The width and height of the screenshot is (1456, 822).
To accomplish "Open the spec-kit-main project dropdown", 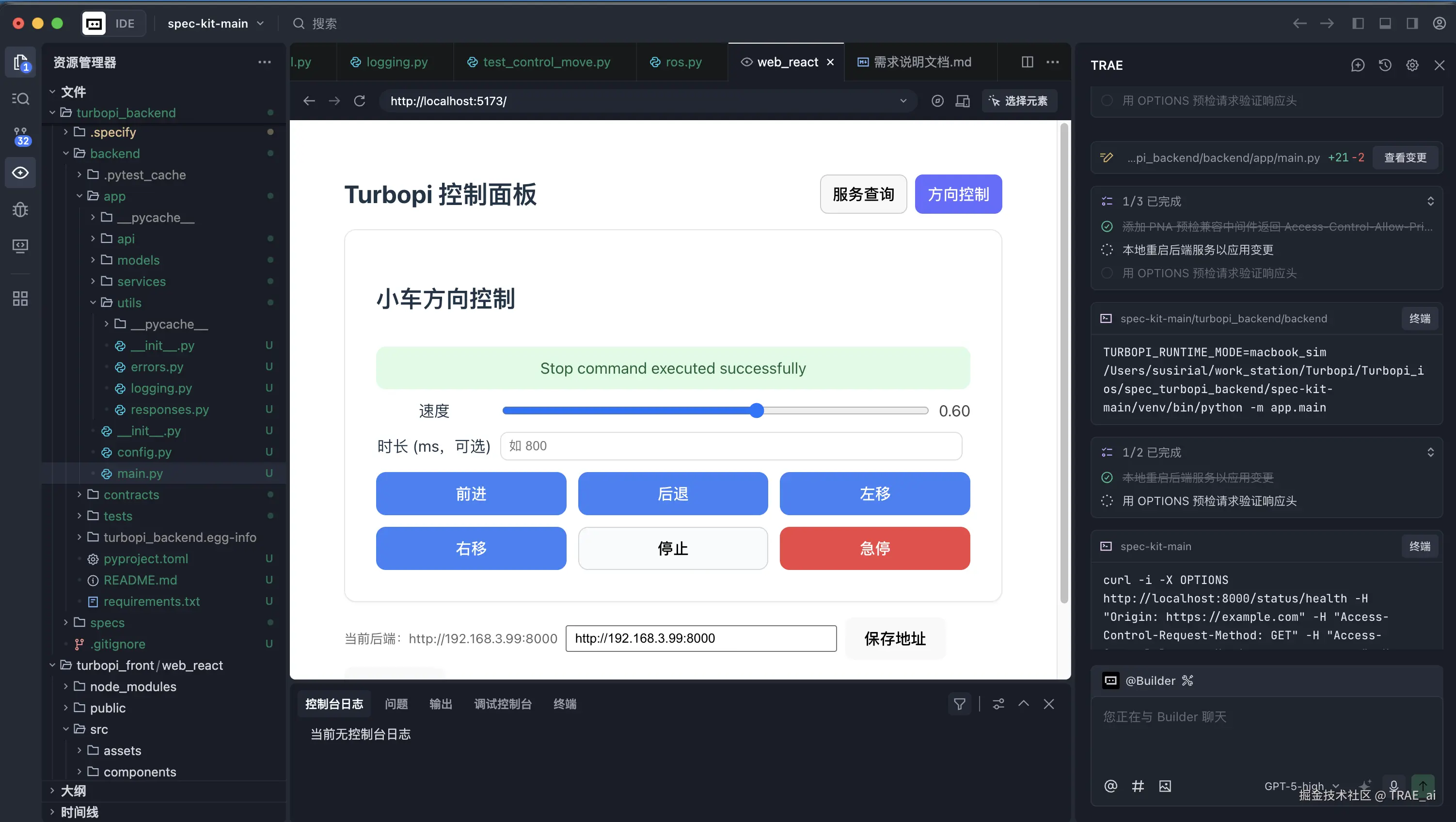I will pos(216,23).
